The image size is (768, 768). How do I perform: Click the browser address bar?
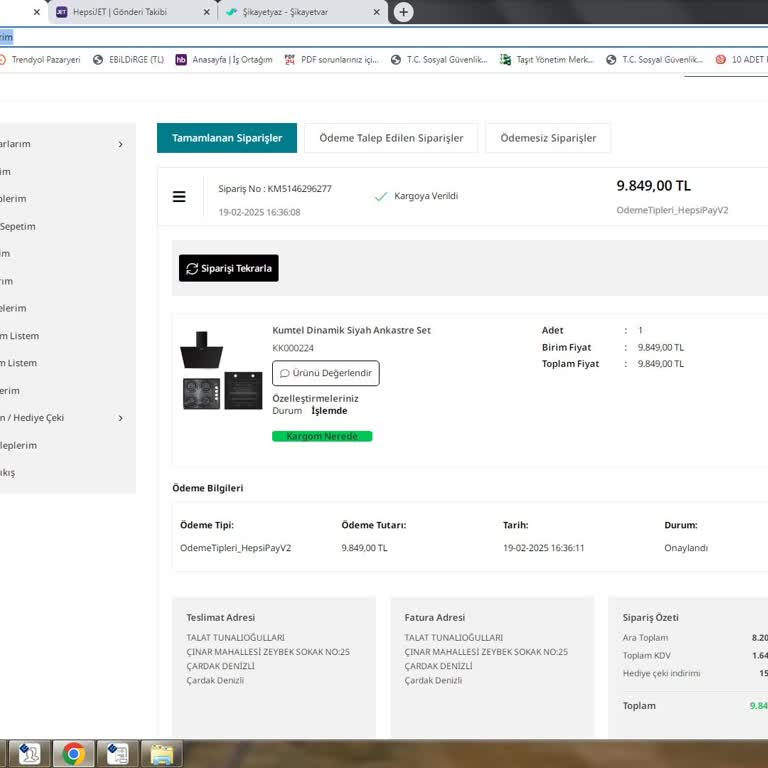(384, 37)
